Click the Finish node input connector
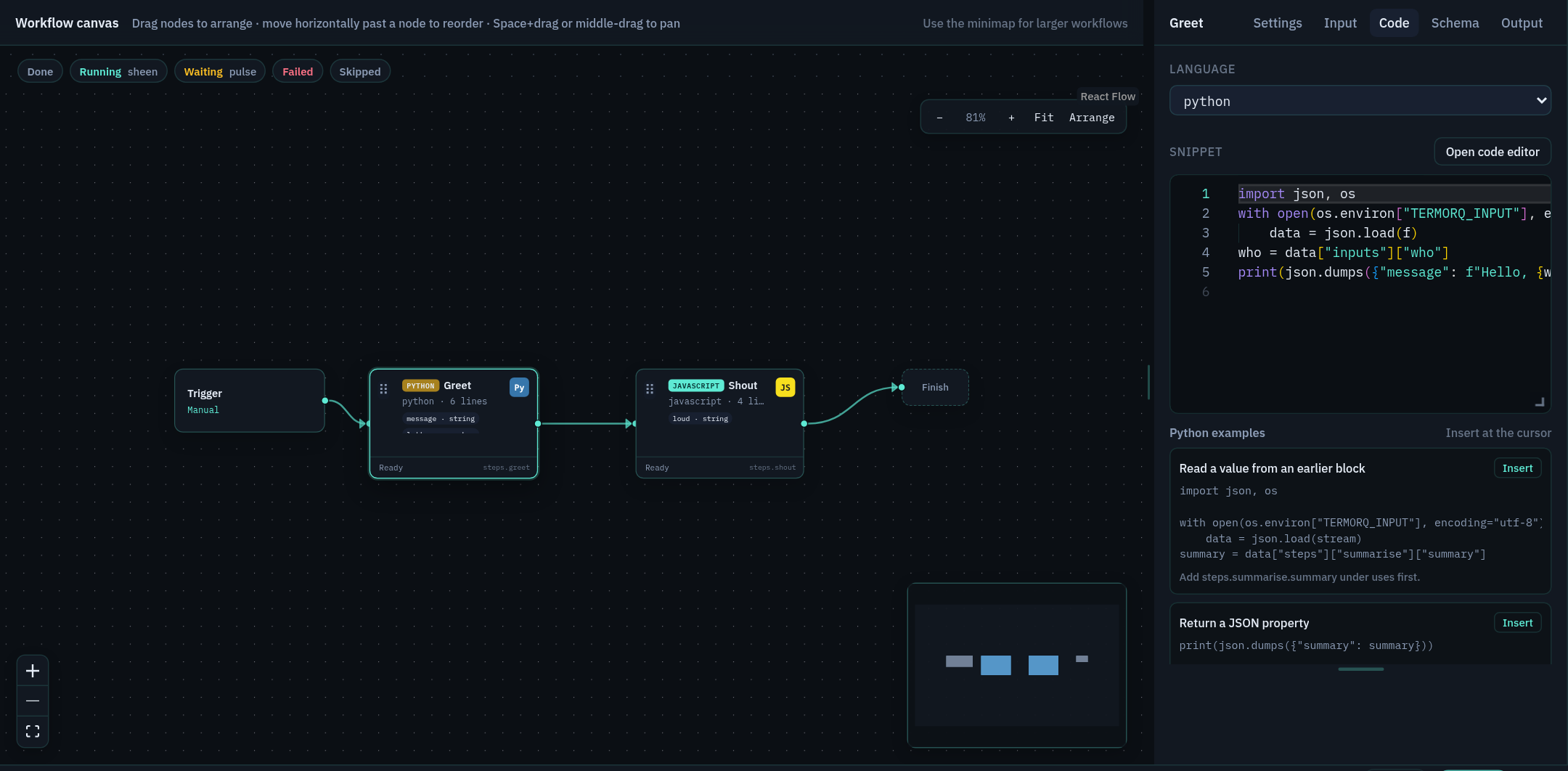The height and width of the screenshot is (771, 1568). coord(902,388)
